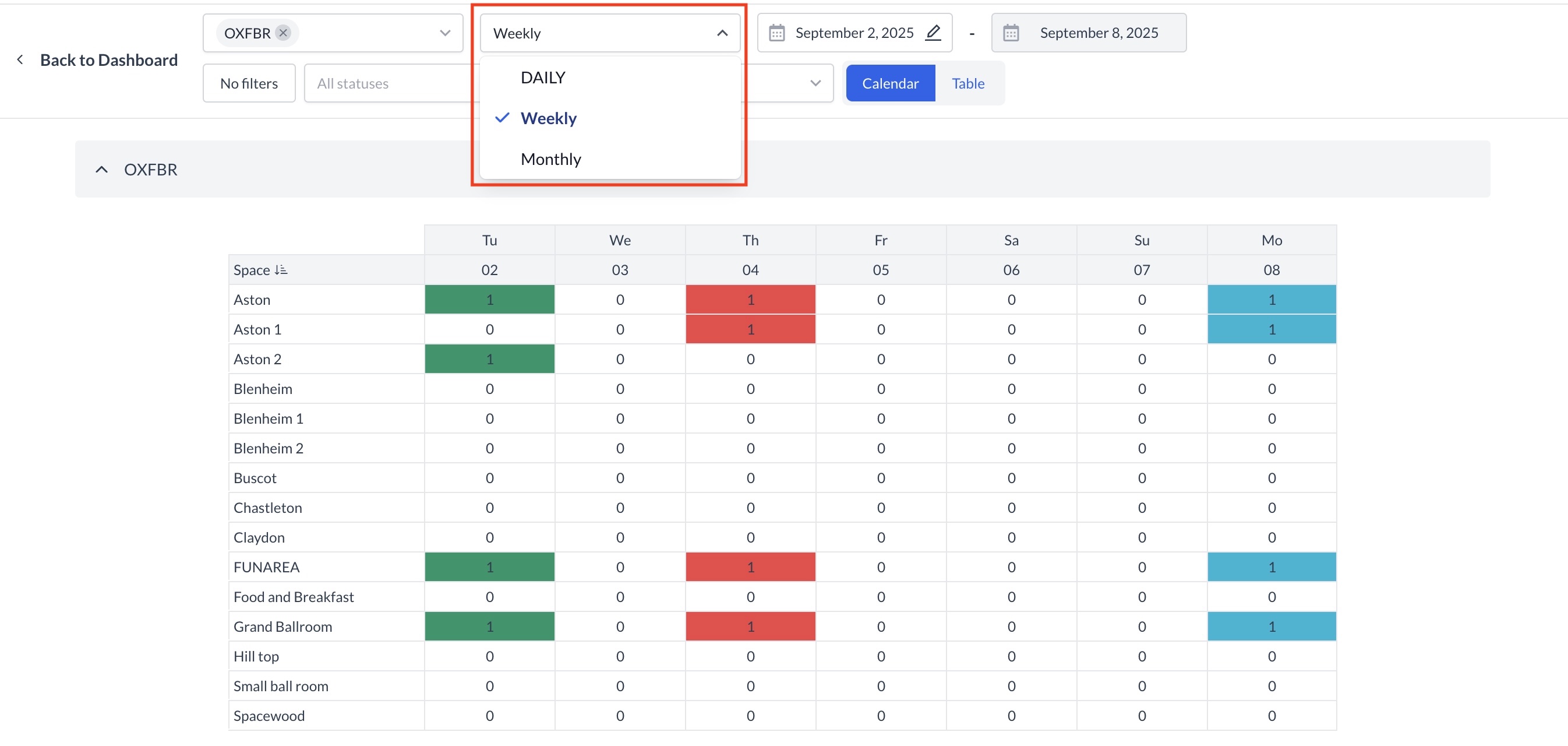
Task: Collapse the OXFBR section chevron
Action: 102,169
